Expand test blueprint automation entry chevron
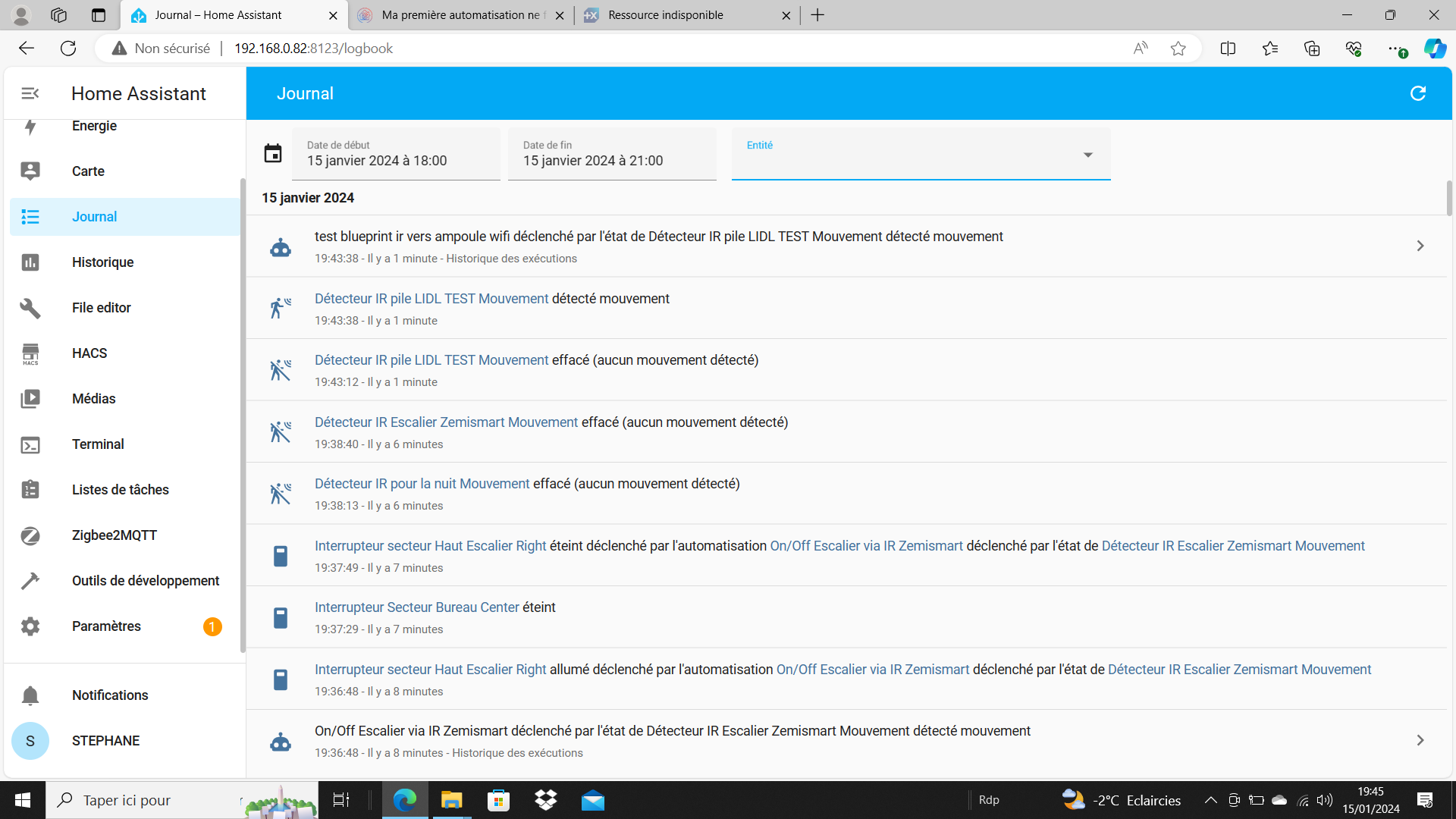Viewport: 1456px width, 819px height. 1420,246
